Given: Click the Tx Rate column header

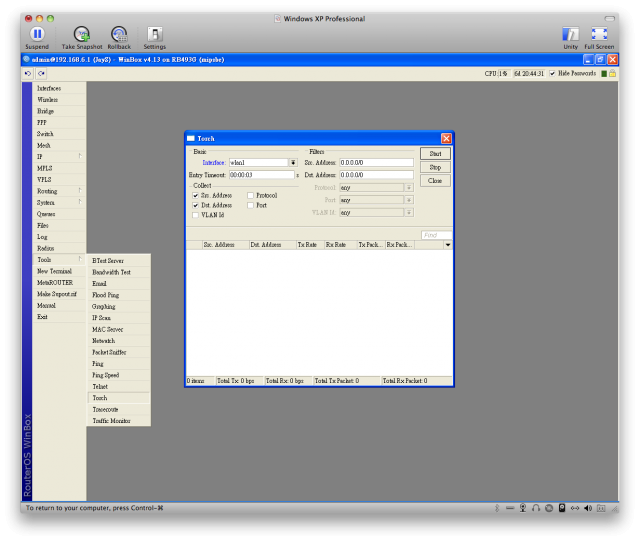Looking at the screenshot, I should coord(310,245).
